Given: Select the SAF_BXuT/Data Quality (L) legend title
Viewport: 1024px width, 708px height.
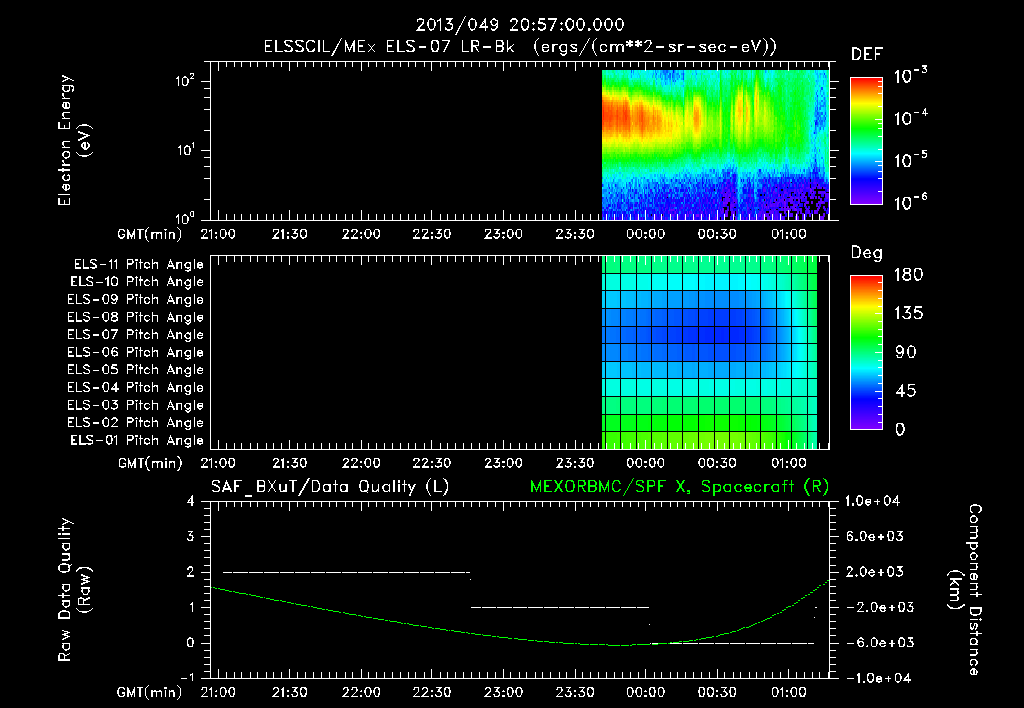Looking at the screenshot, I should pyautogui.click(x=330, y=487).
